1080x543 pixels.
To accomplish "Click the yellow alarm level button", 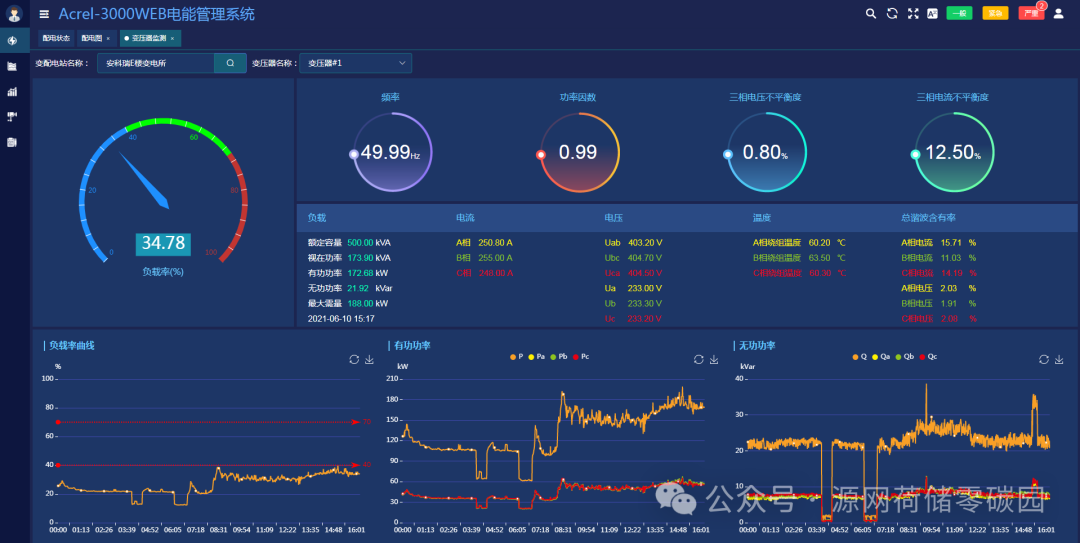I will (x=995, y=13).
